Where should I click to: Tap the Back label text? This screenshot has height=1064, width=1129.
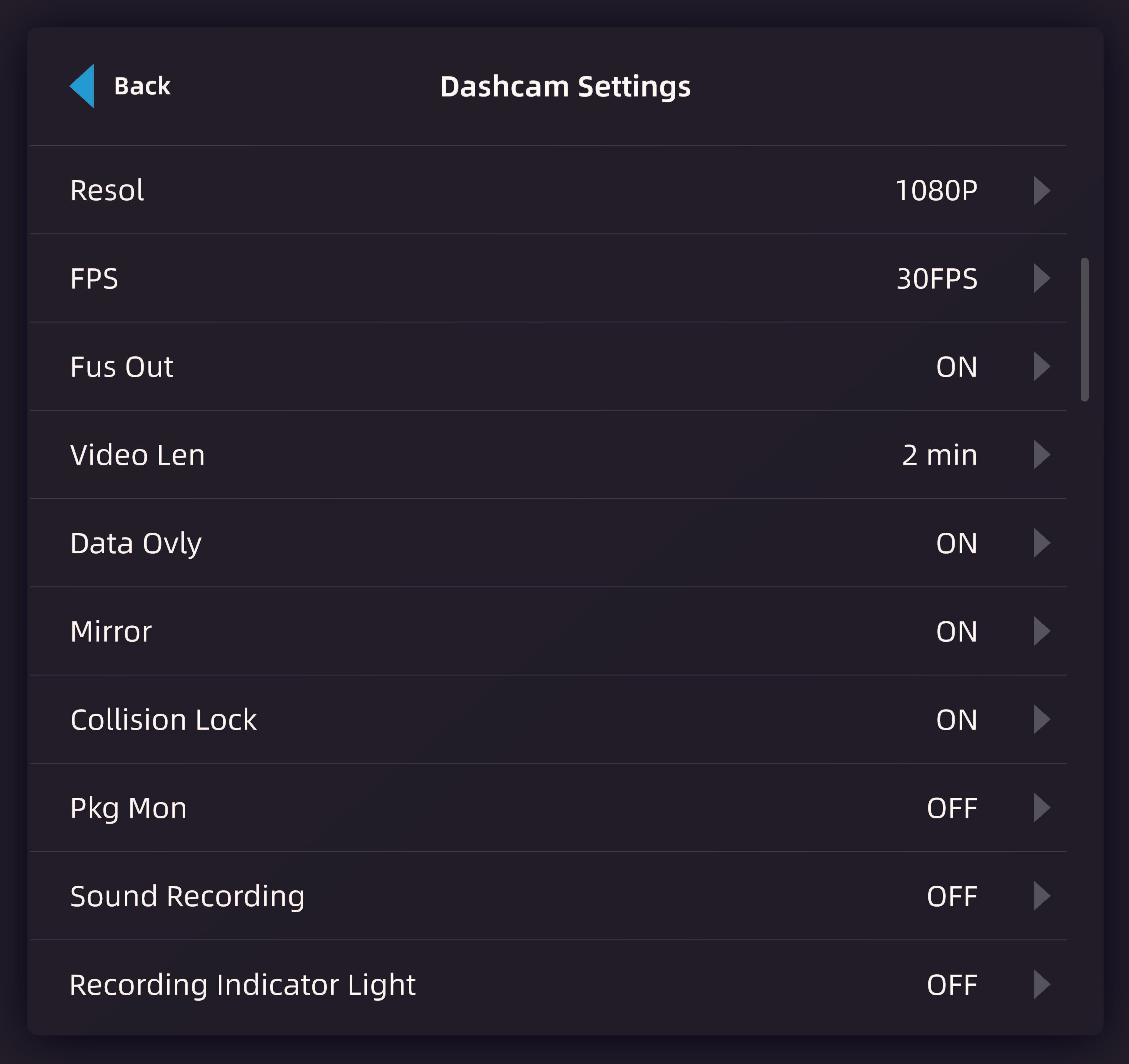coord(142,86)
